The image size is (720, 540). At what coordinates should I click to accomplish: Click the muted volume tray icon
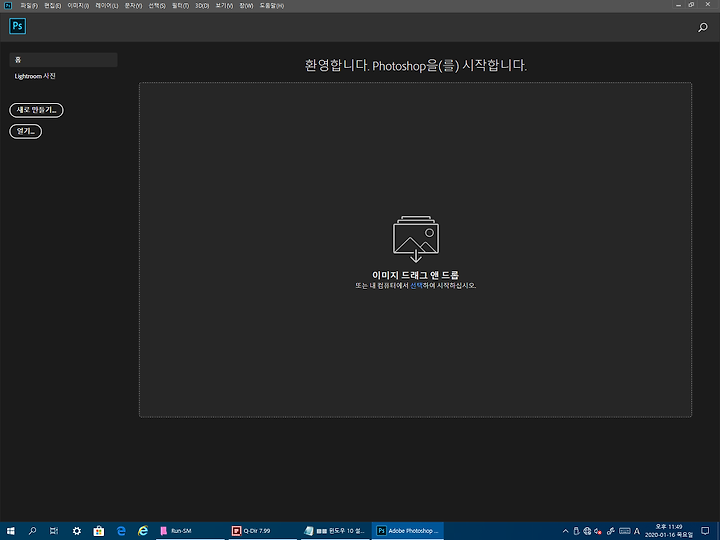coord(598,531)
